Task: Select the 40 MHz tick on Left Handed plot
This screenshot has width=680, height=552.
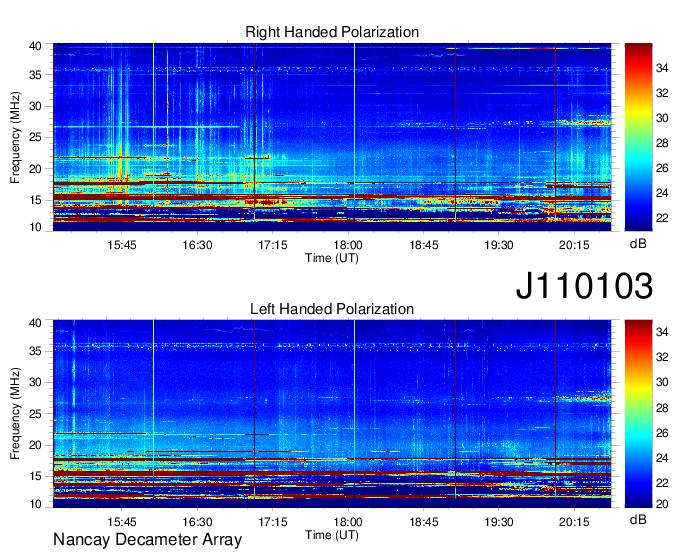Action: tap(36, 323)
